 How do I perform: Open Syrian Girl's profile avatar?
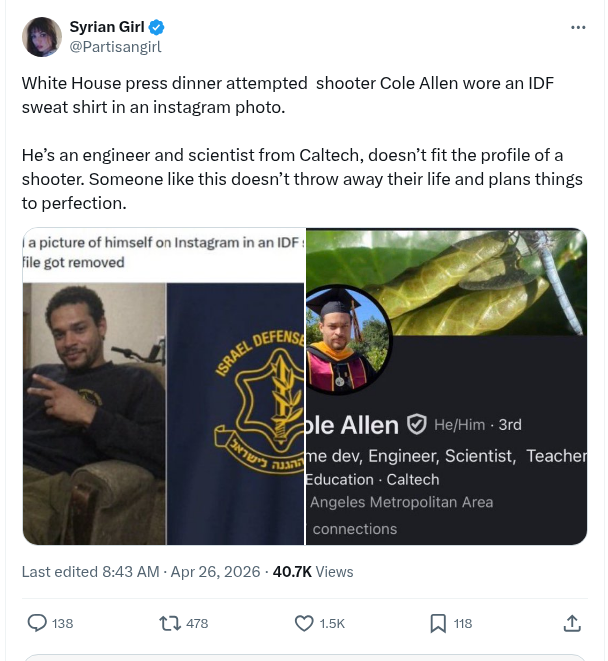tap(42, 37)
